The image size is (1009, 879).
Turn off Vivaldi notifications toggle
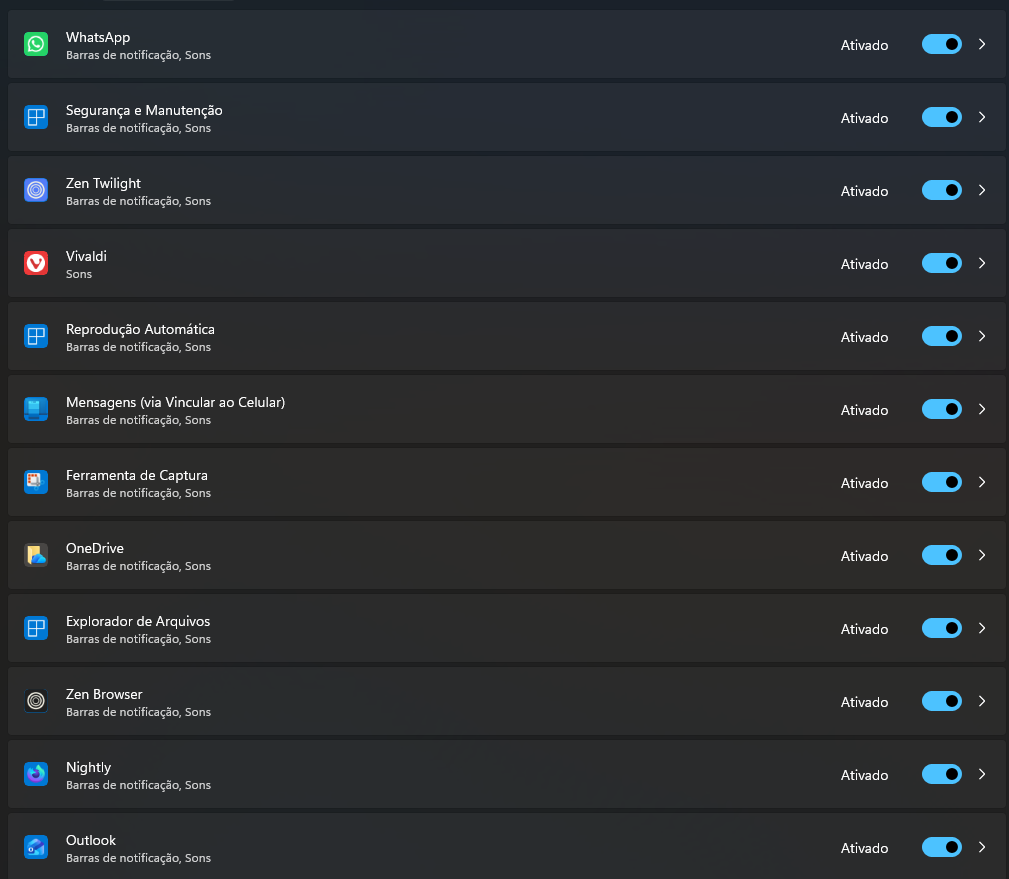(941, 263)
